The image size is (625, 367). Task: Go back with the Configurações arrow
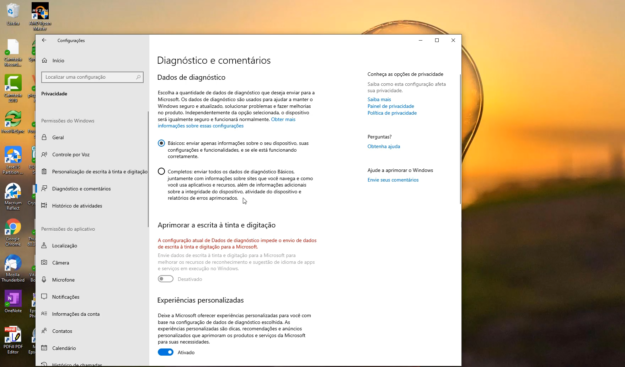point(44,40)
